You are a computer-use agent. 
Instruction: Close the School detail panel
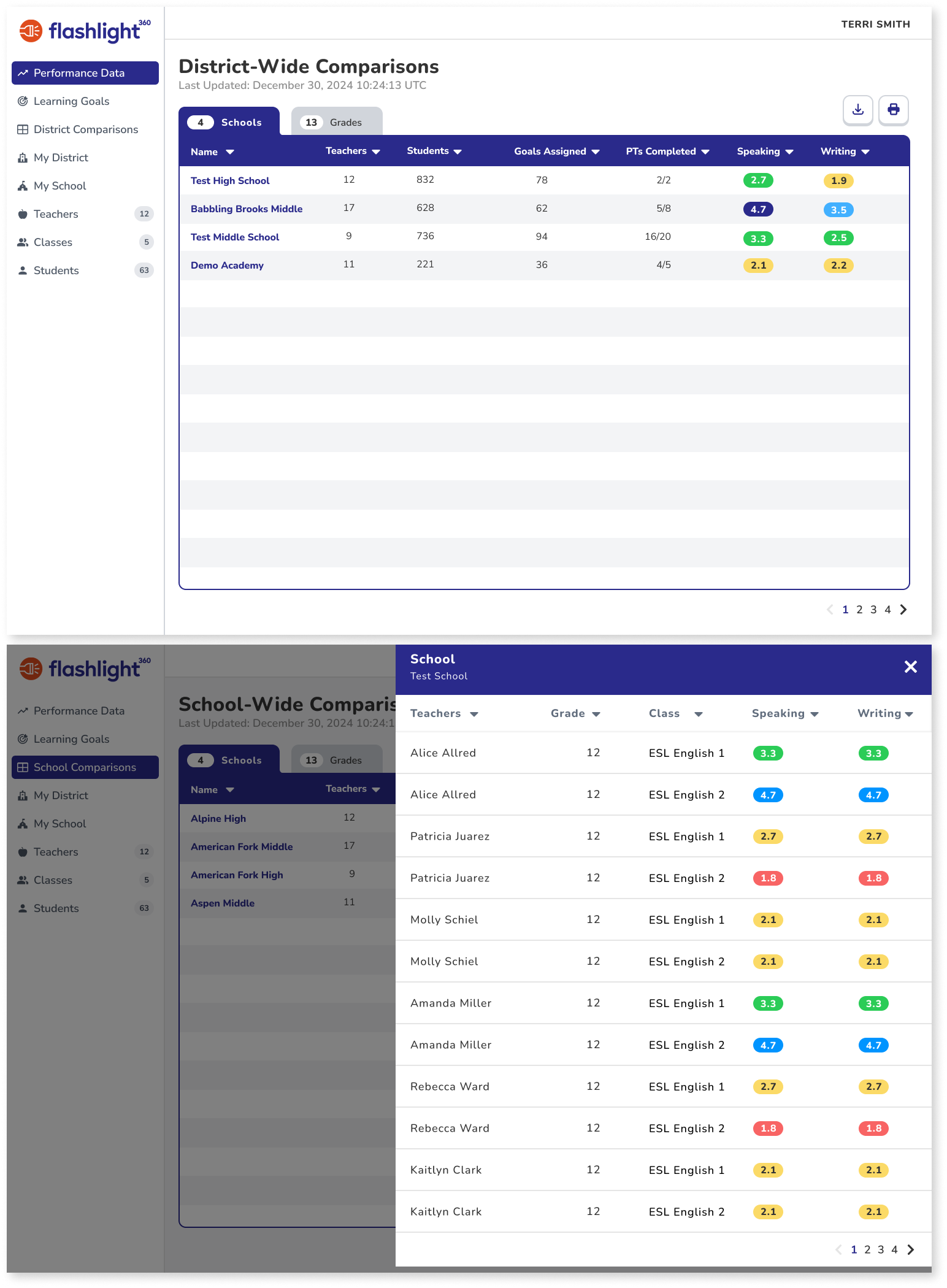coord(911,667)
